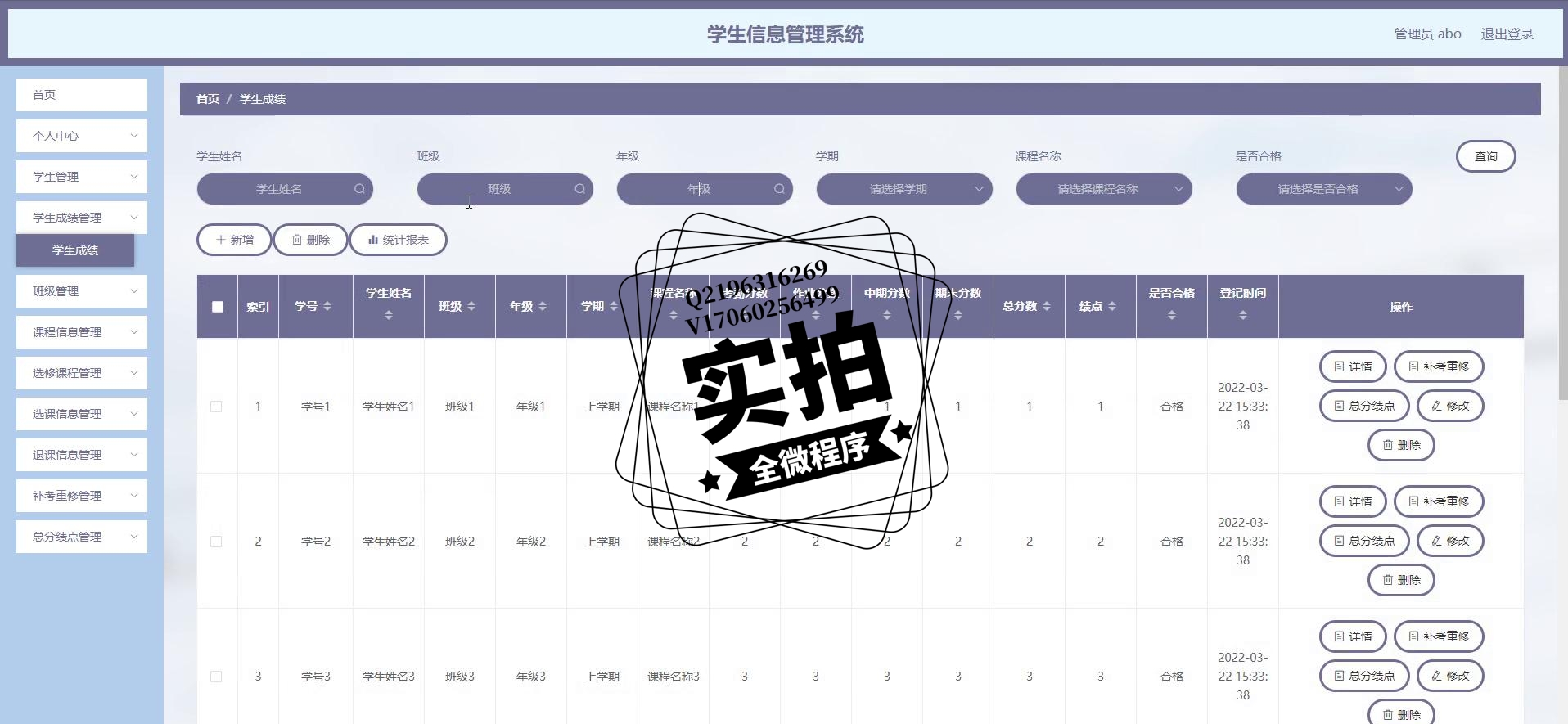Click 首页 breadcrumb link

(x=208, y=99)
